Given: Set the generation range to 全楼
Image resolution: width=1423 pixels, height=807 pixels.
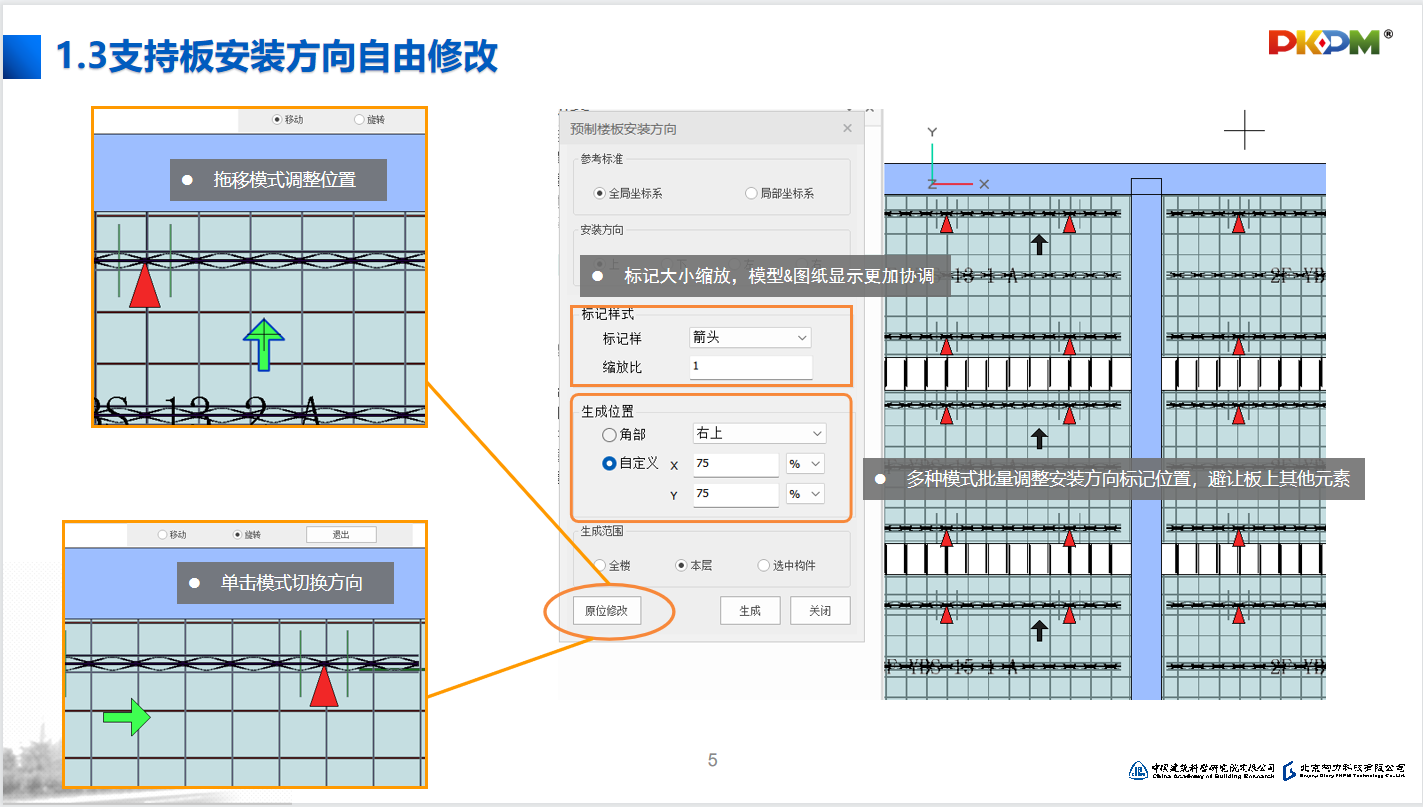Looking at the screenshot, I should (599, 565).
